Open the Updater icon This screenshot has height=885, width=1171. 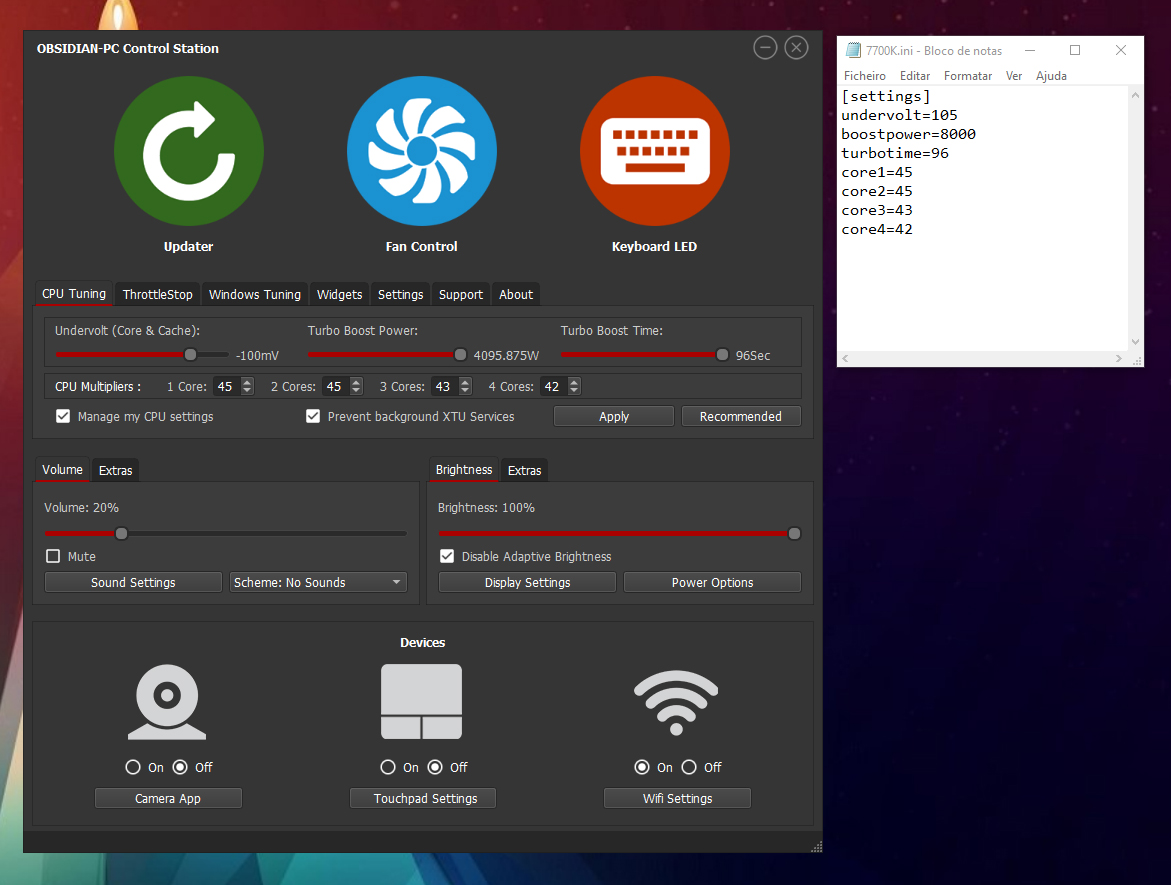point(189,151)
